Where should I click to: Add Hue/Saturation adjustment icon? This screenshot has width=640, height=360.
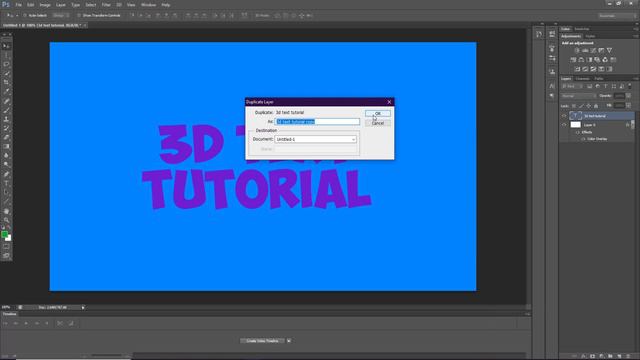(573, 60)
